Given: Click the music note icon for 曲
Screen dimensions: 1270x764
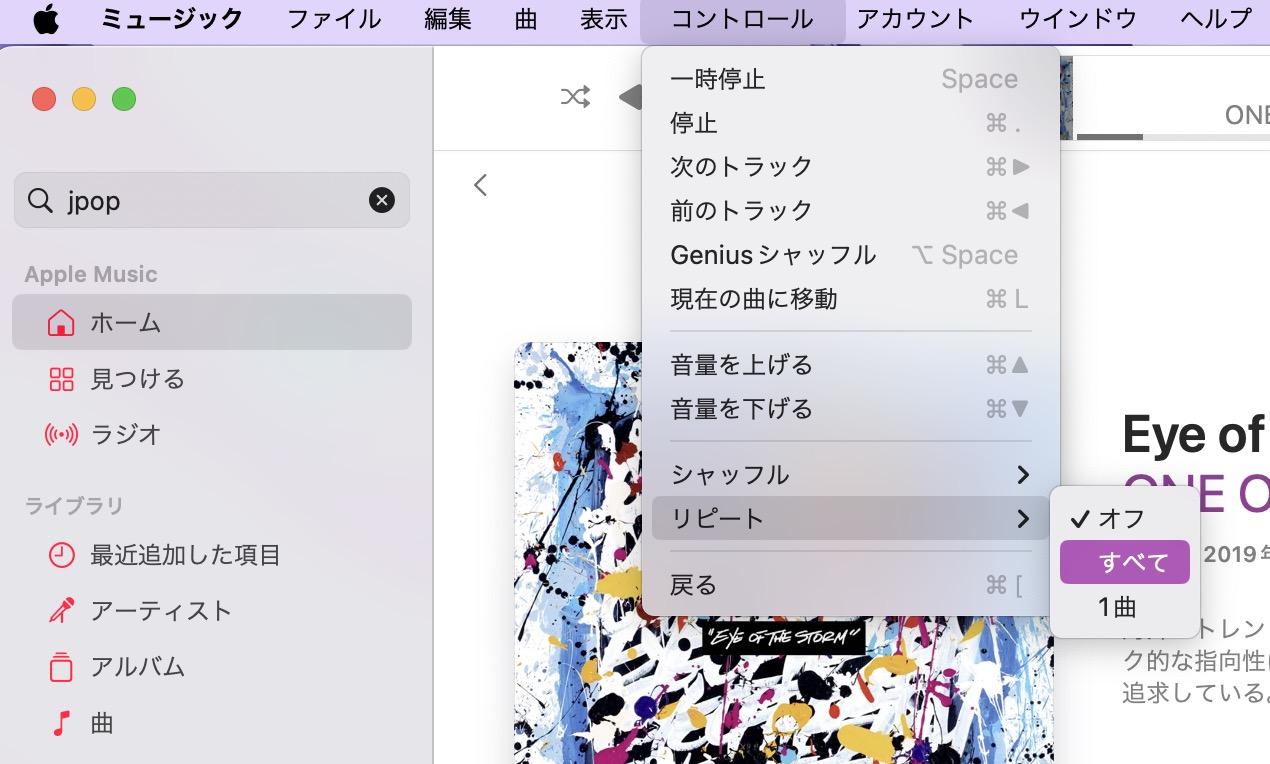Looking at the screenshot, I should click(61, 723).
